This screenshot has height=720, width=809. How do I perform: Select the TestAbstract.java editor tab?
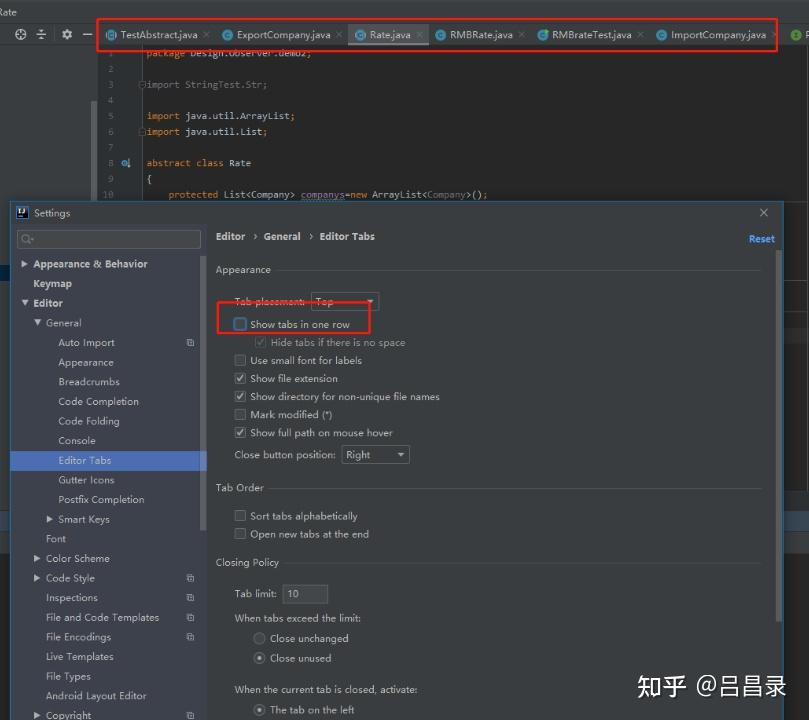[x=160, y=33]
